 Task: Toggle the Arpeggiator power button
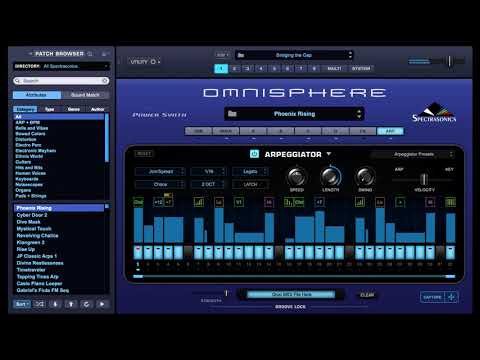coord(254,154)
